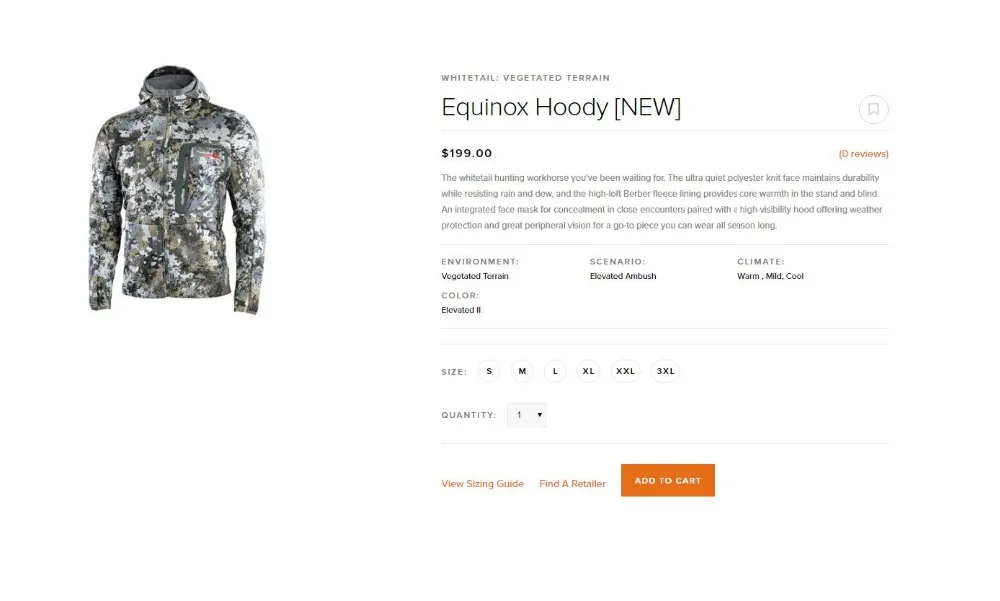Click the Warm, Mild, Cool climate value
Screen dimensions: 1000x601
tap(770, 276)
